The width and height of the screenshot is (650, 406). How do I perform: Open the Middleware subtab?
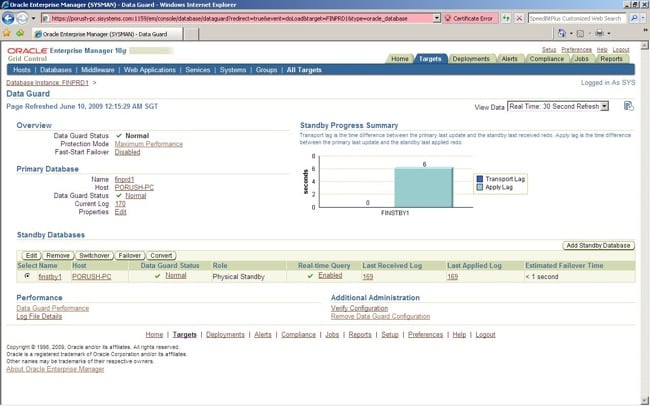[x=97, y=70]
